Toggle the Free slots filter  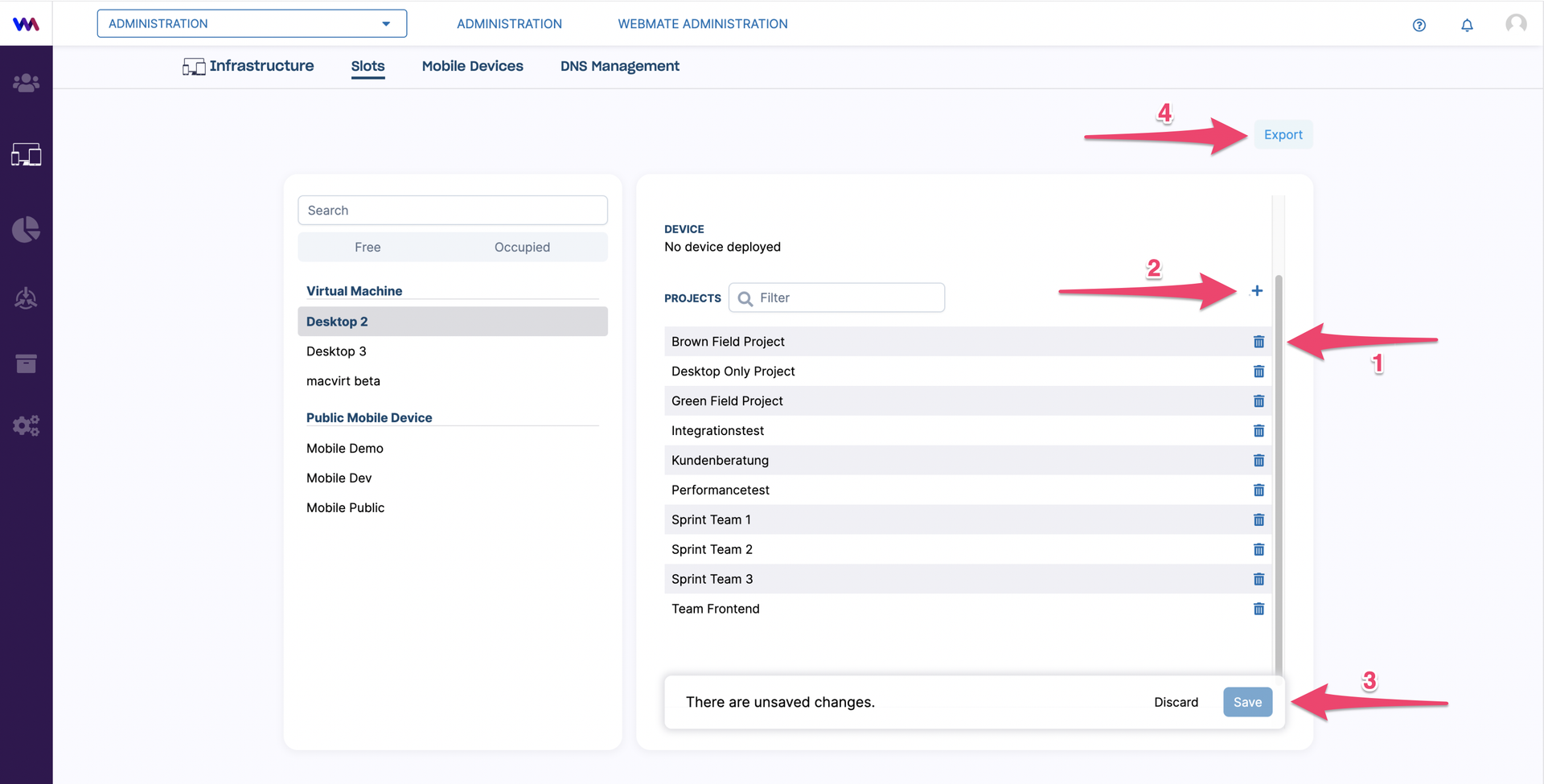click(368, 247)
